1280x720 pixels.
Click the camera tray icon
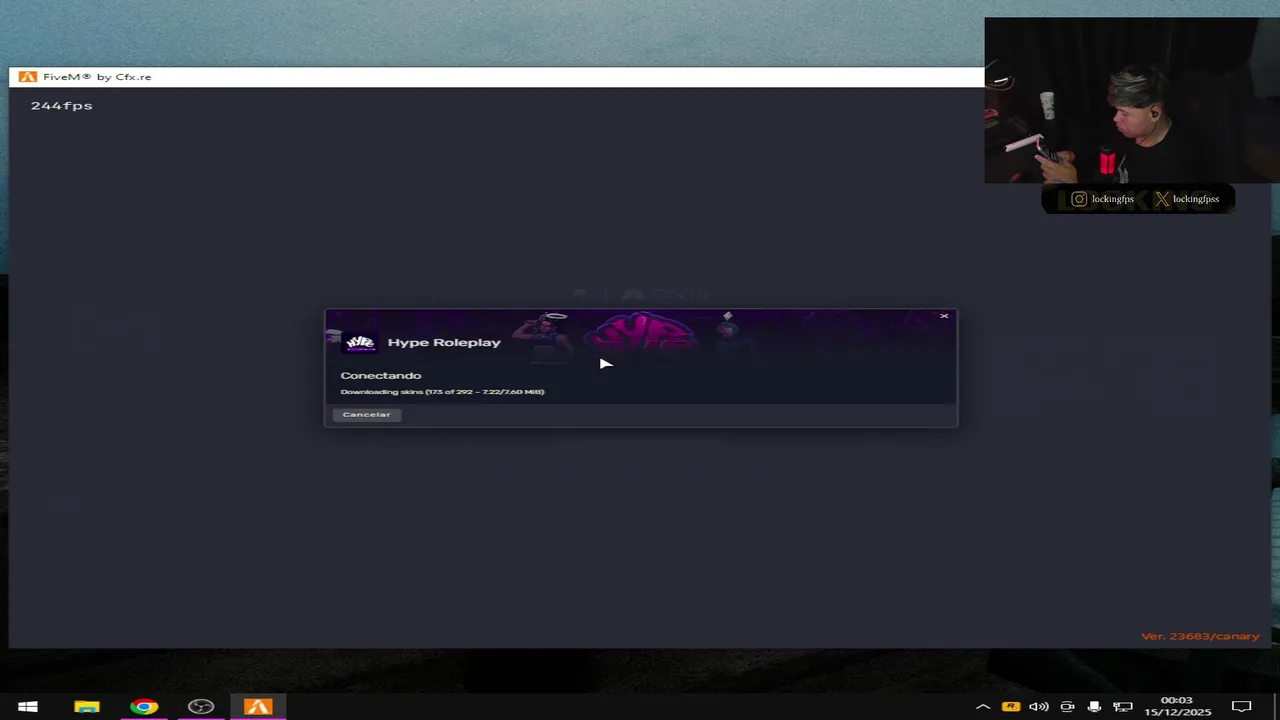(x=1067, y=707)
